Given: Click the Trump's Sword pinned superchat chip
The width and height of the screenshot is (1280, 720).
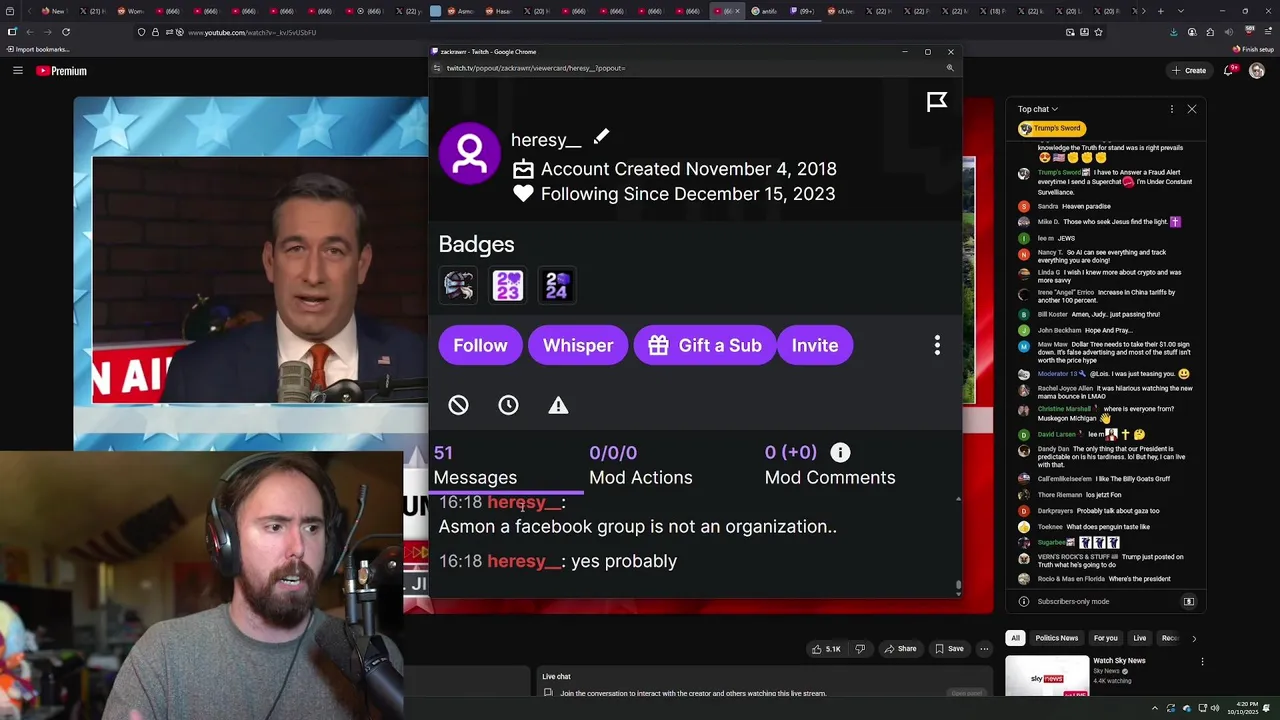Looking at the screenshot, I should 1051,128.
